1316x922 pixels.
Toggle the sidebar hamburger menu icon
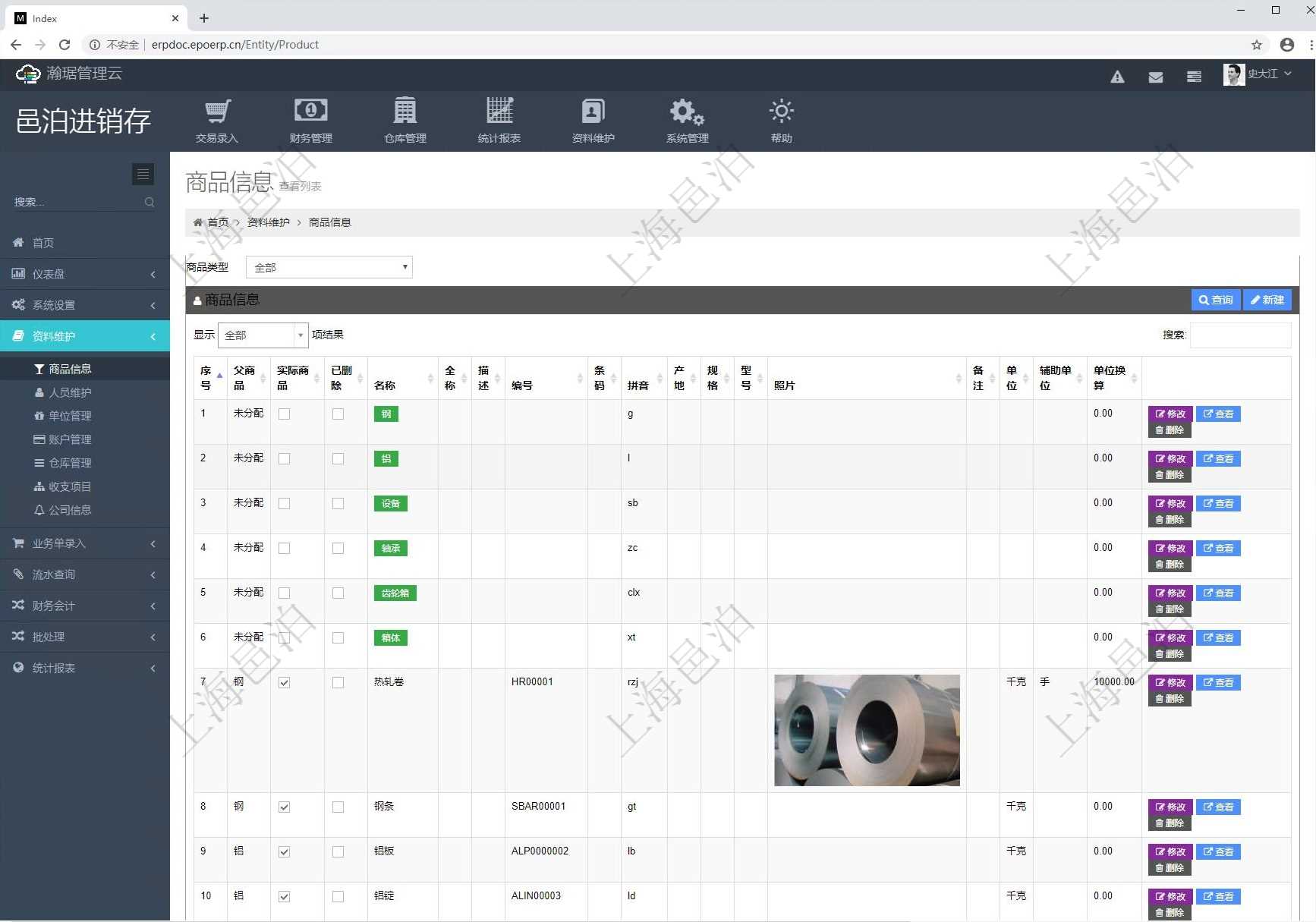(x=143, y=174)
